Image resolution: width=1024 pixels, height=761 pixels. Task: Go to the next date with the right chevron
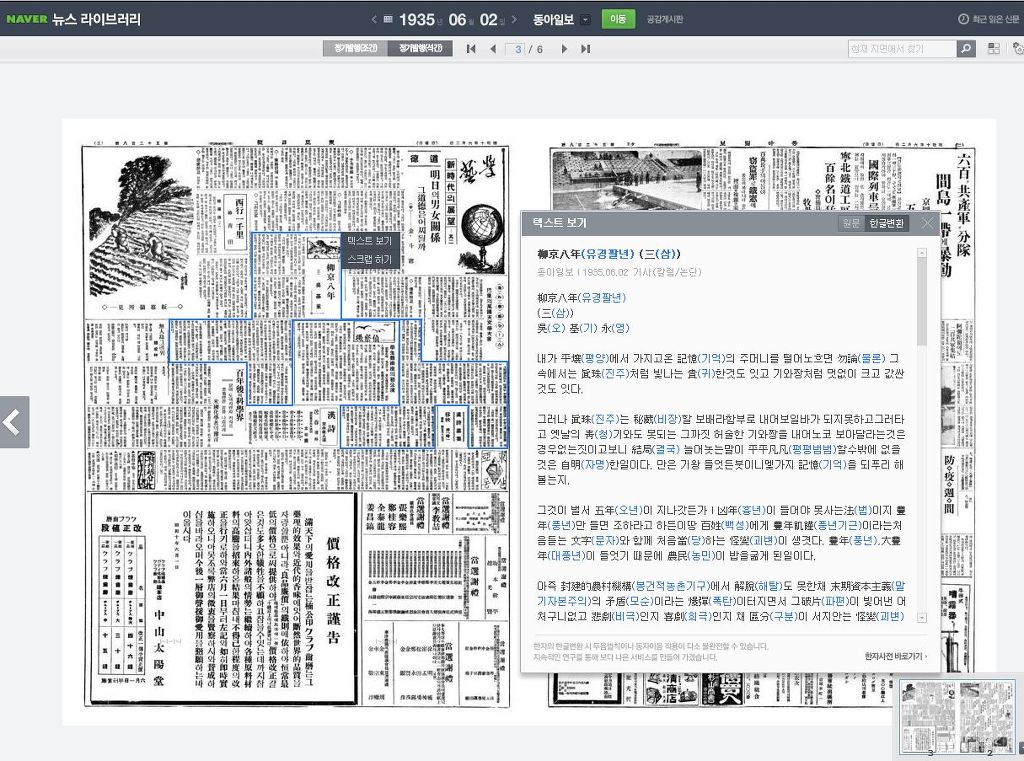tap(515, 20)
